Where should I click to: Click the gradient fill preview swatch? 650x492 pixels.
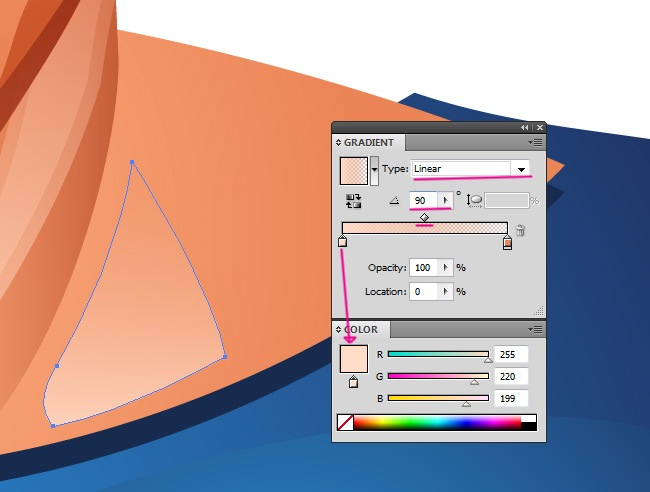354,171
